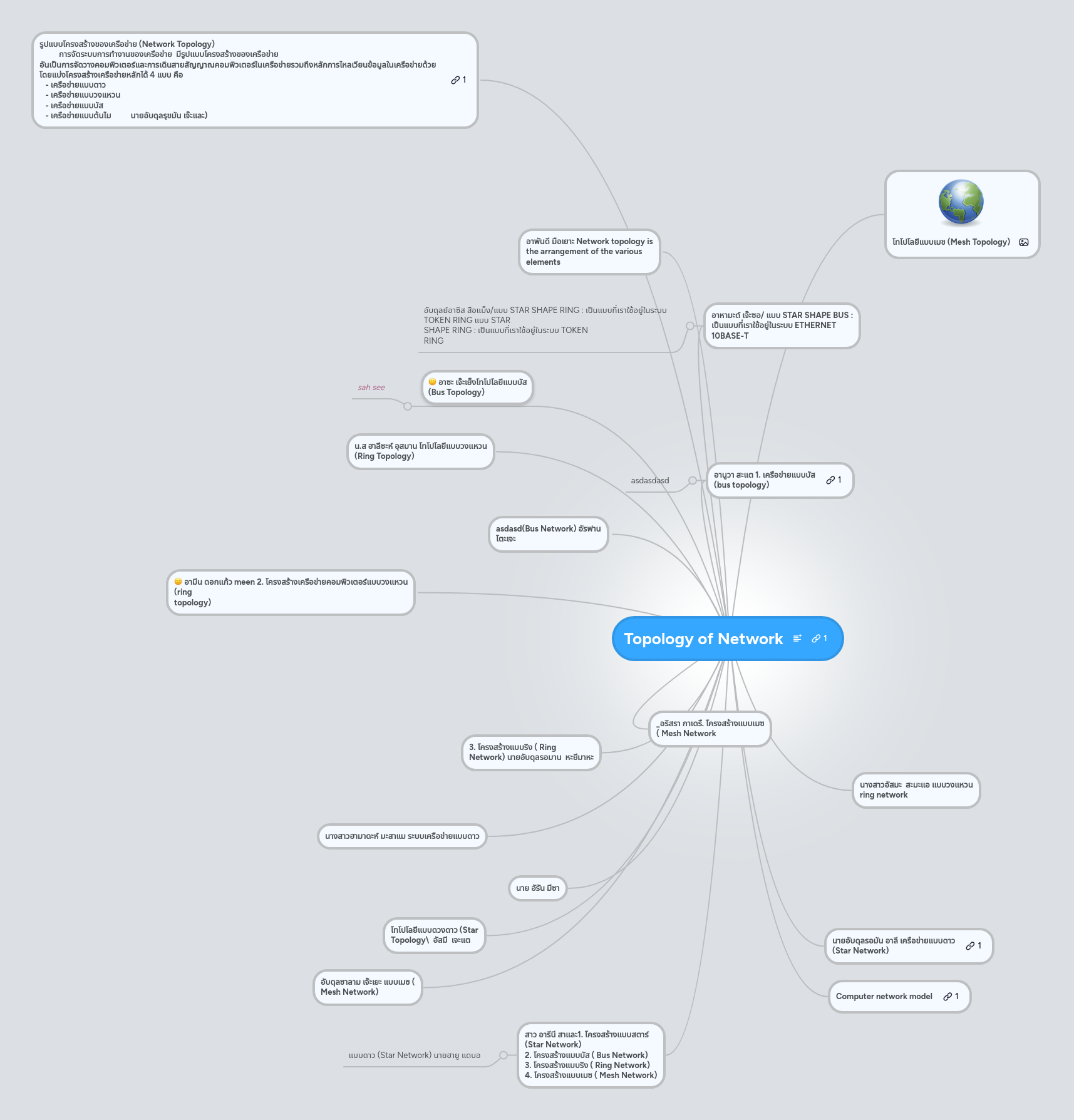1074x1120 pixels.
Task: Click the smiley emoji on the ring topology node by อามีน
Action: pos(177,581)
